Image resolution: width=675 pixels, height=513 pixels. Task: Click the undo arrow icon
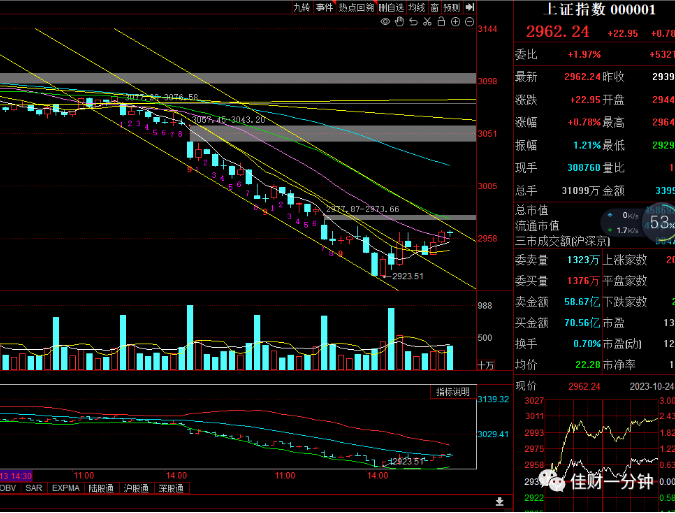pyautogui.click(x=413, y=22)
